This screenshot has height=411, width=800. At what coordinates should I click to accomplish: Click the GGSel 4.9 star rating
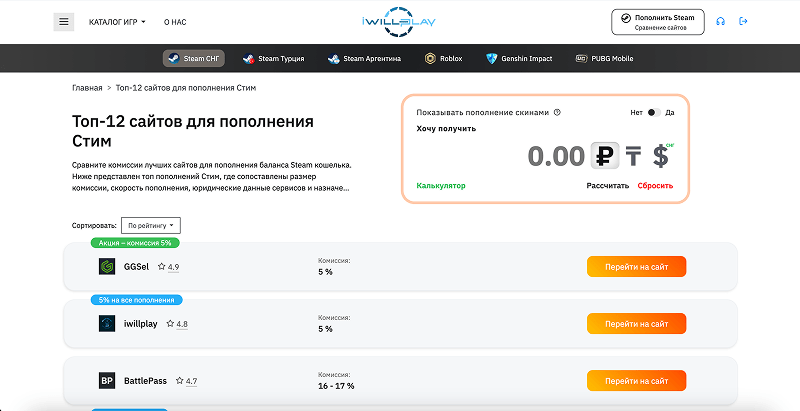click(x=168, y=267)
